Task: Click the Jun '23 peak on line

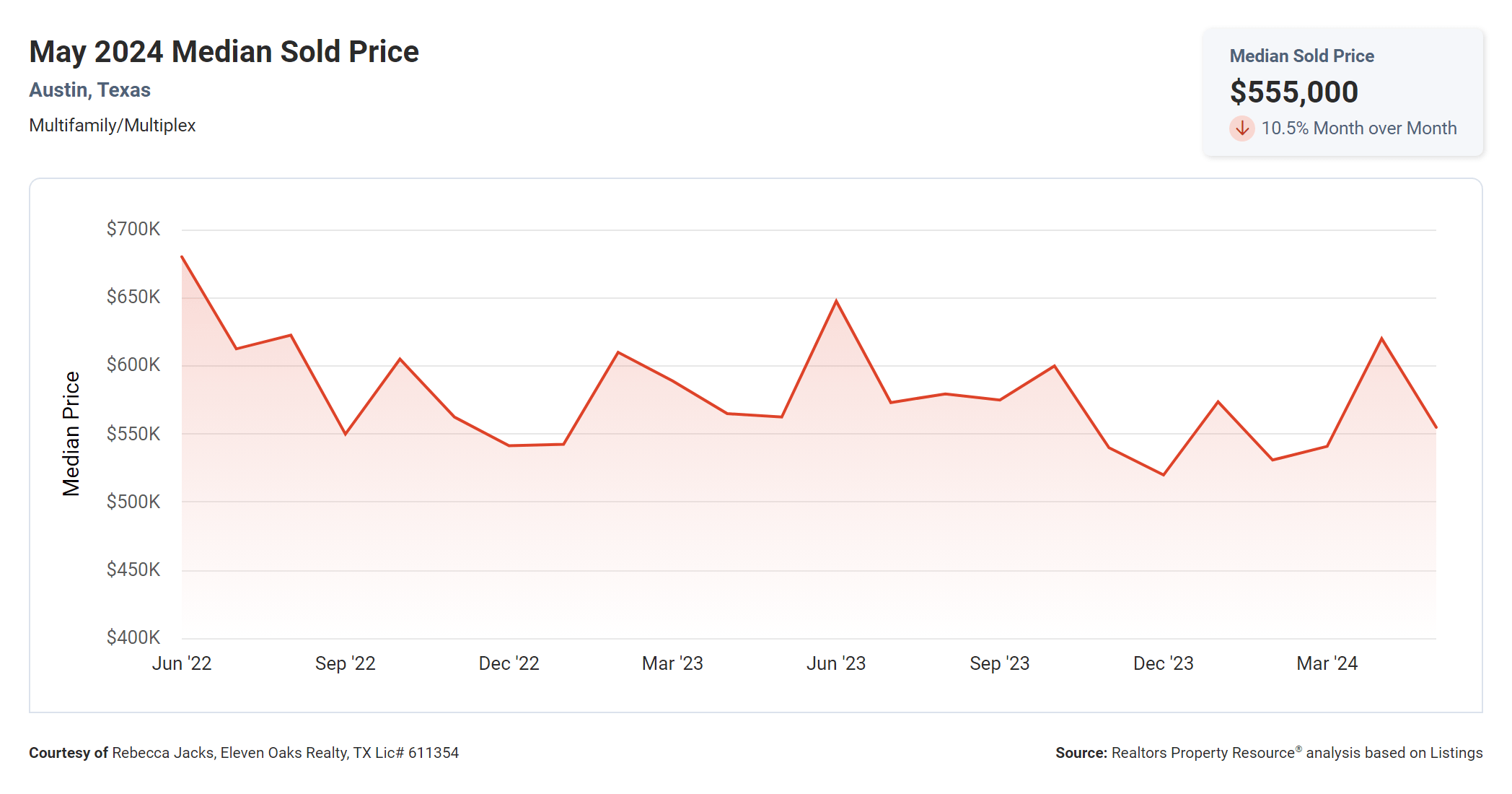Action: point(836,301)
